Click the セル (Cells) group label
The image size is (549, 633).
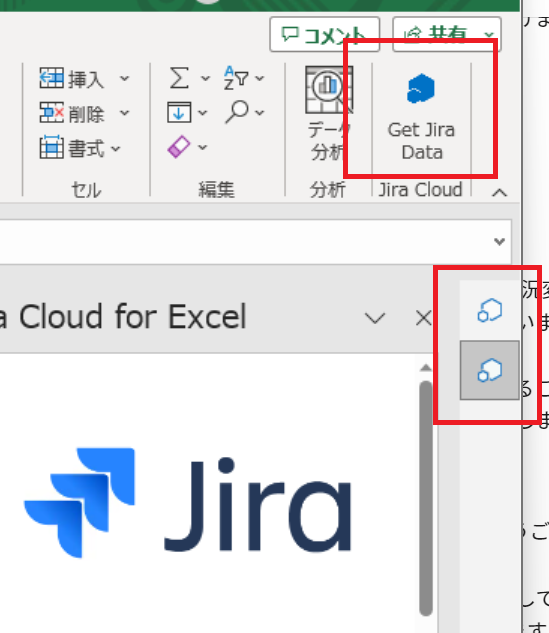[86, 190]
